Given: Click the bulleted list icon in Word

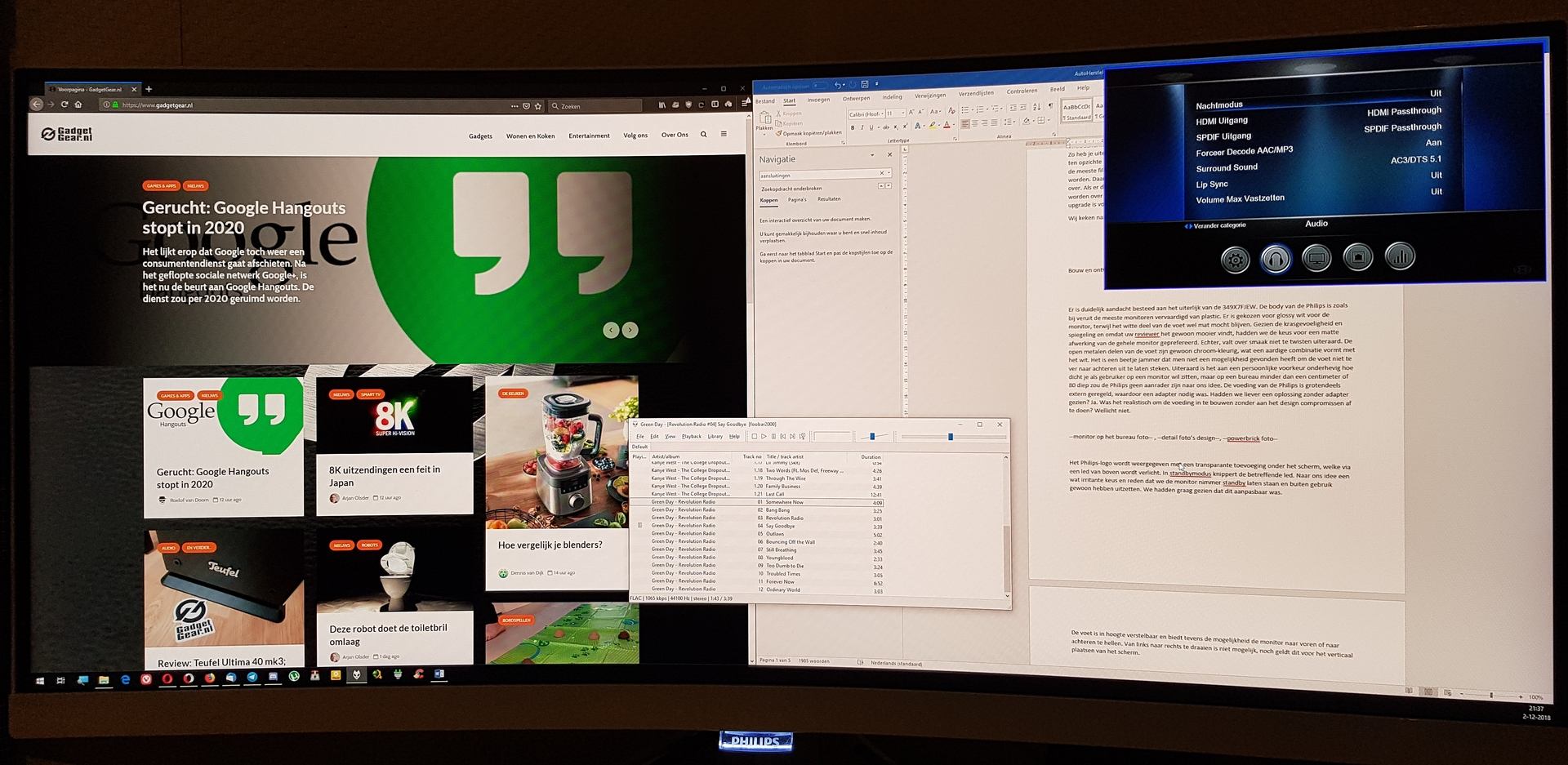Looking at the screenshot, I should [964, 109].
